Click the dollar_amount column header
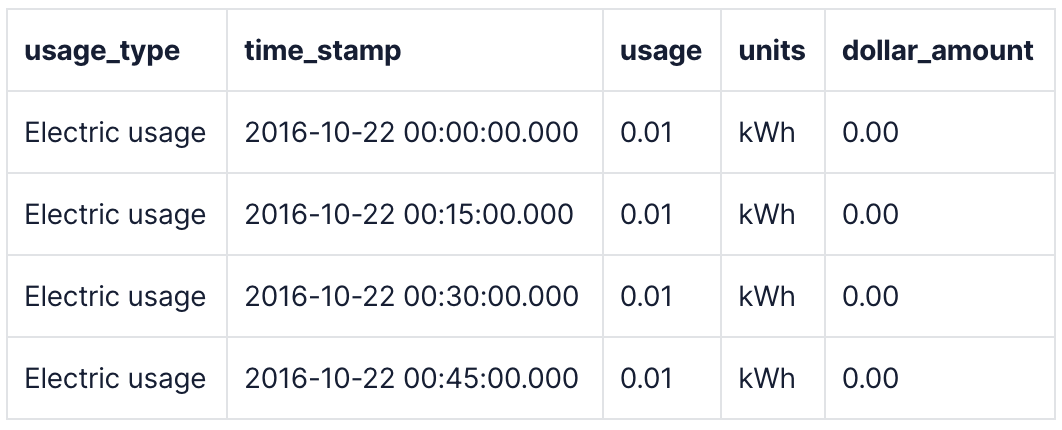The width and height of the screenshot is (1062, 430). pyautogui.click(x=937, y=51)
